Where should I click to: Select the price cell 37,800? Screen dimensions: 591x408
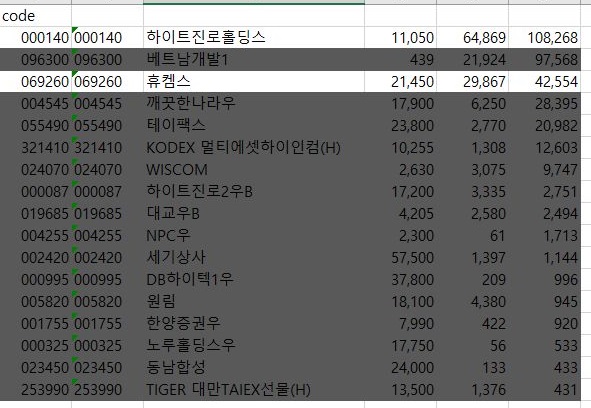coord(401,279)
